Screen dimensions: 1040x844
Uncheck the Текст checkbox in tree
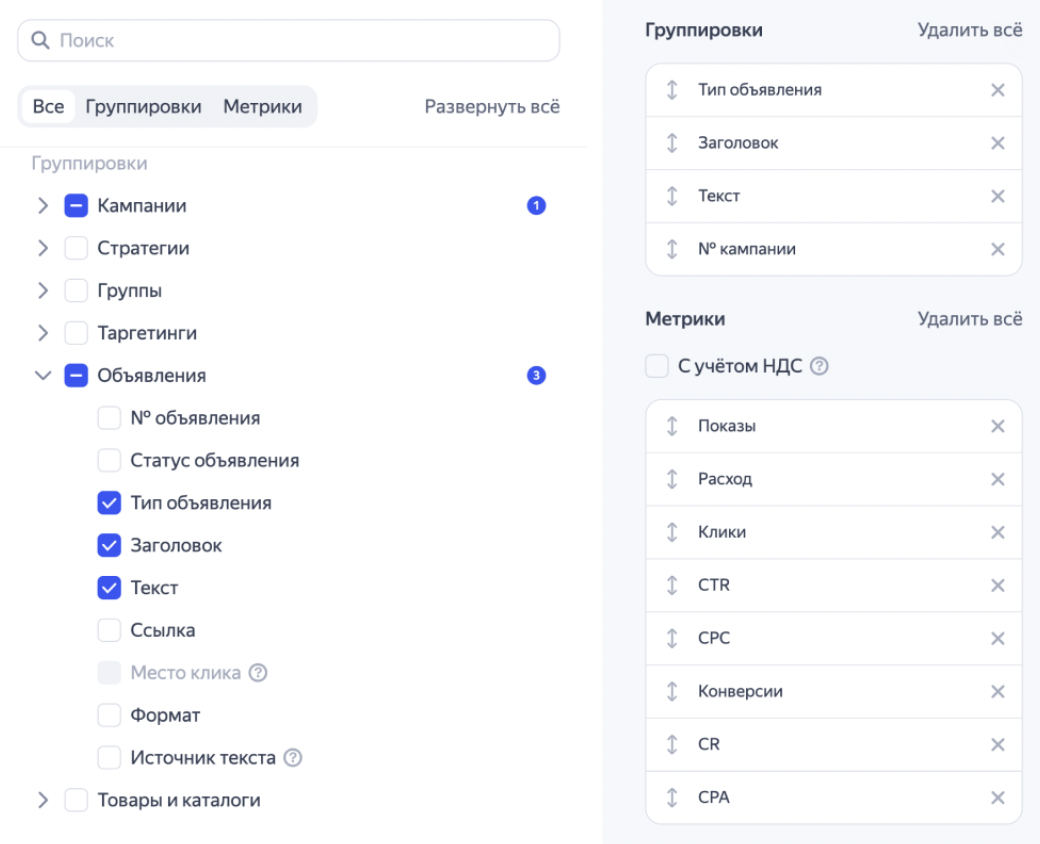coord(109,588)
